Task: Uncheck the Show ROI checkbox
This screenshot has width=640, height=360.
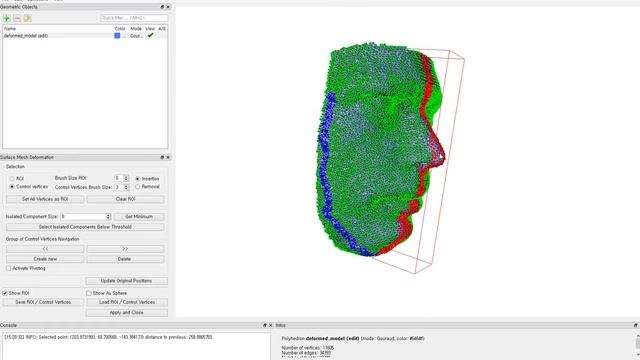Action: (5, 293)
